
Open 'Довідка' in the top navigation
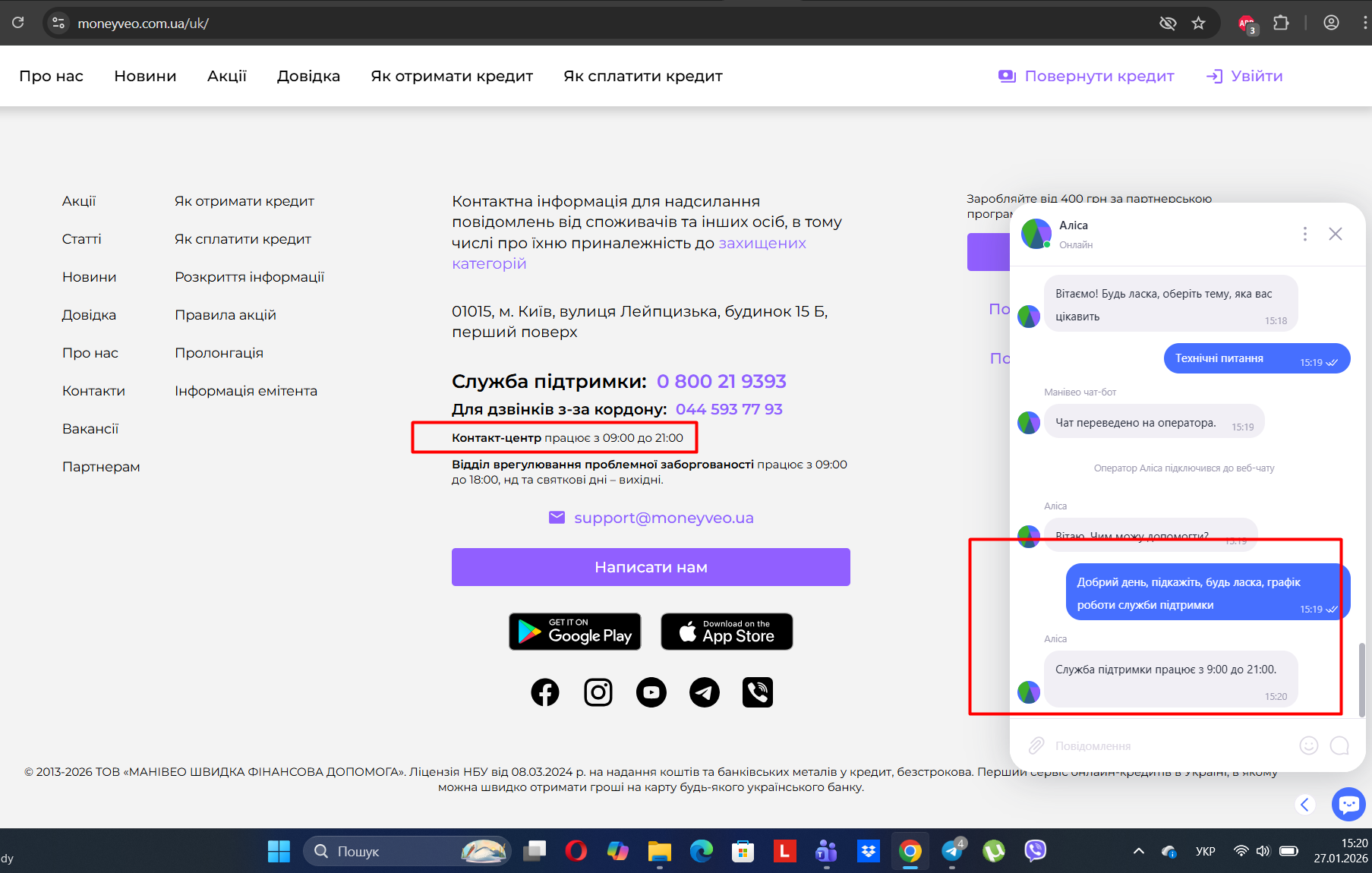click(x=308, y=76)
